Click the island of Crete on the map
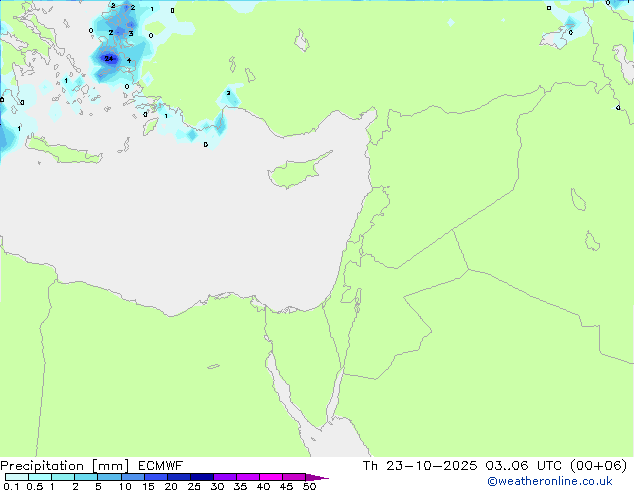The width and height of the screenshot is (634, 490). click(63, 151)
